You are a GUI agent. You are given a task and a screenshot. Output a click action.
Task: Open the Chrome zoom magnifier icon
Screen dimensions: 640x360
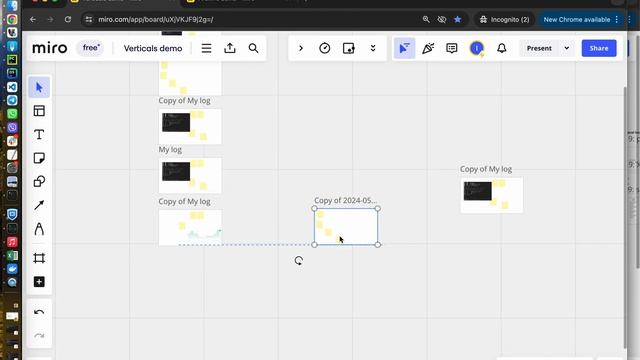(x=426, y=19)
